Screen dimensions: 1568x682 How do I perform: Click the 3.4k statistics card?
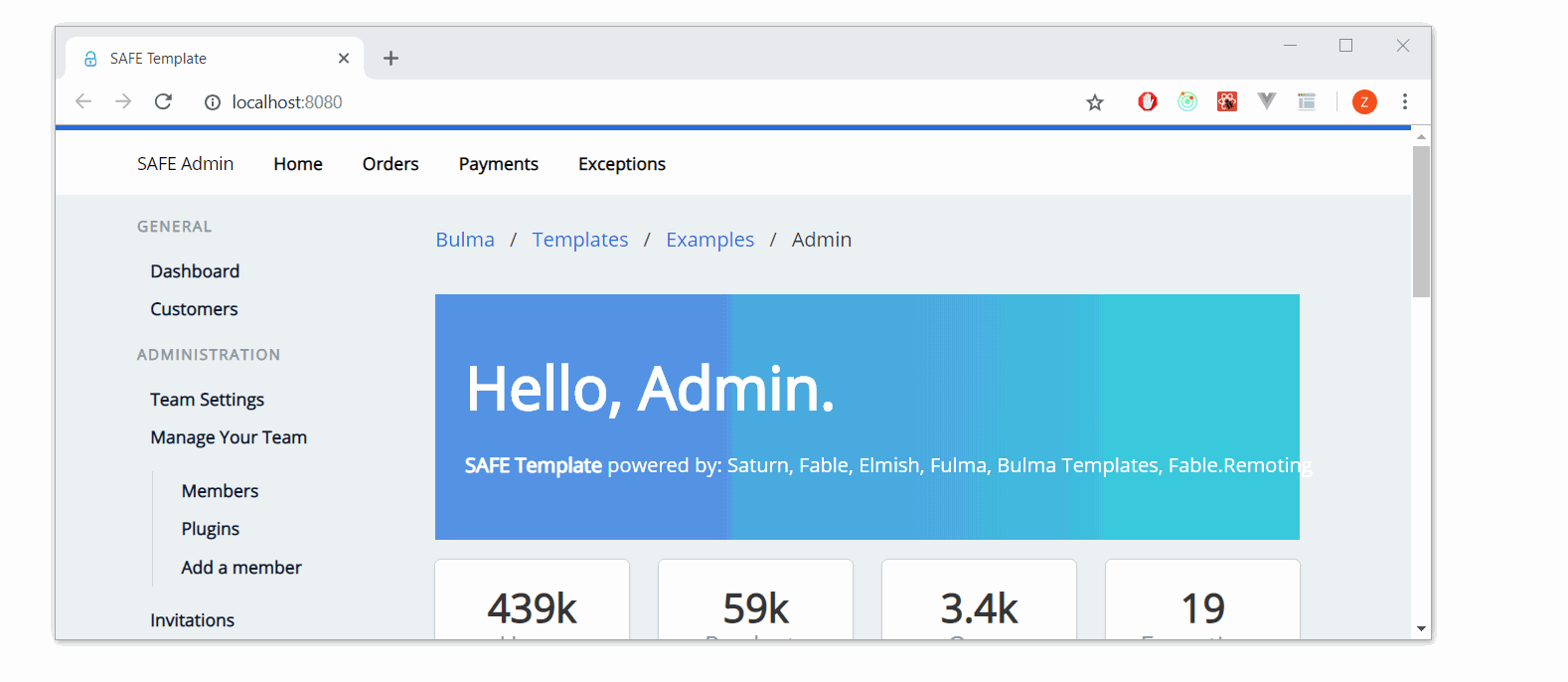click(980, 599)
